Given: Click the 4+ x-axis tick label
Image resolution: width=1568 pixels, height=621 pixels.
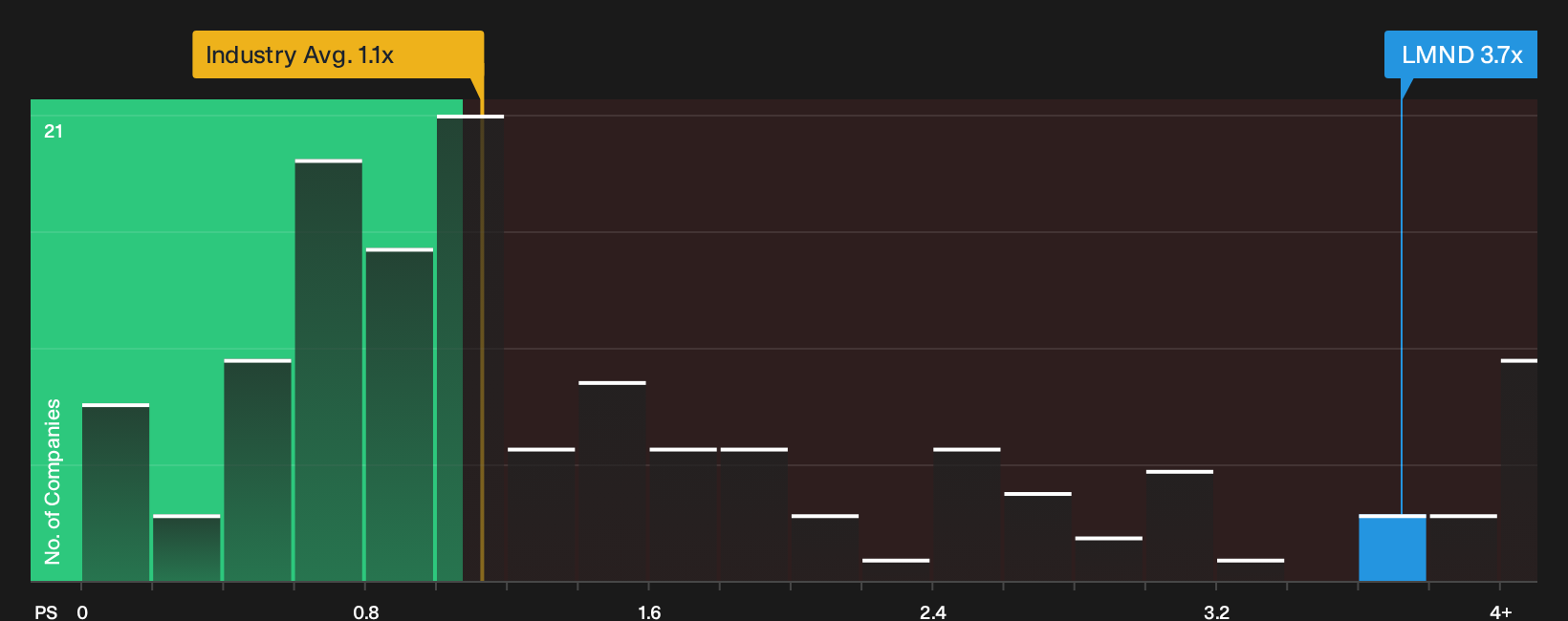Looking at the screenshot, I should (x=1501, y=611).
